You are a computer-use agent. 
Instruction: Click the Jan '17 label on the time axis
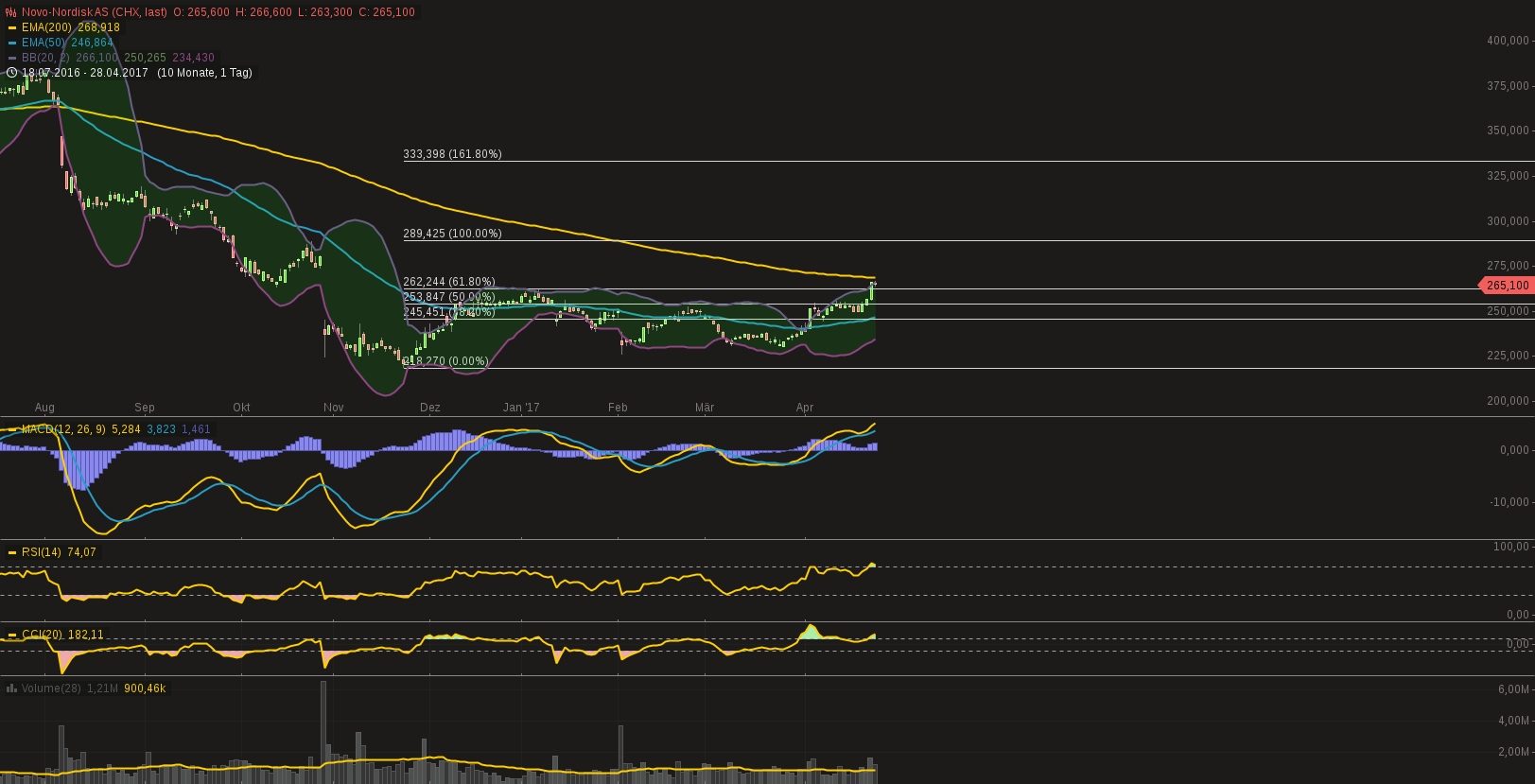pyautogui.click(x=521, y=408)
